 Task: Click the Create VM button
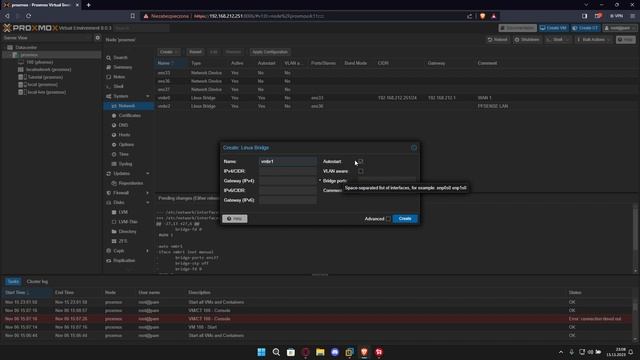click(x=553, y=28)
